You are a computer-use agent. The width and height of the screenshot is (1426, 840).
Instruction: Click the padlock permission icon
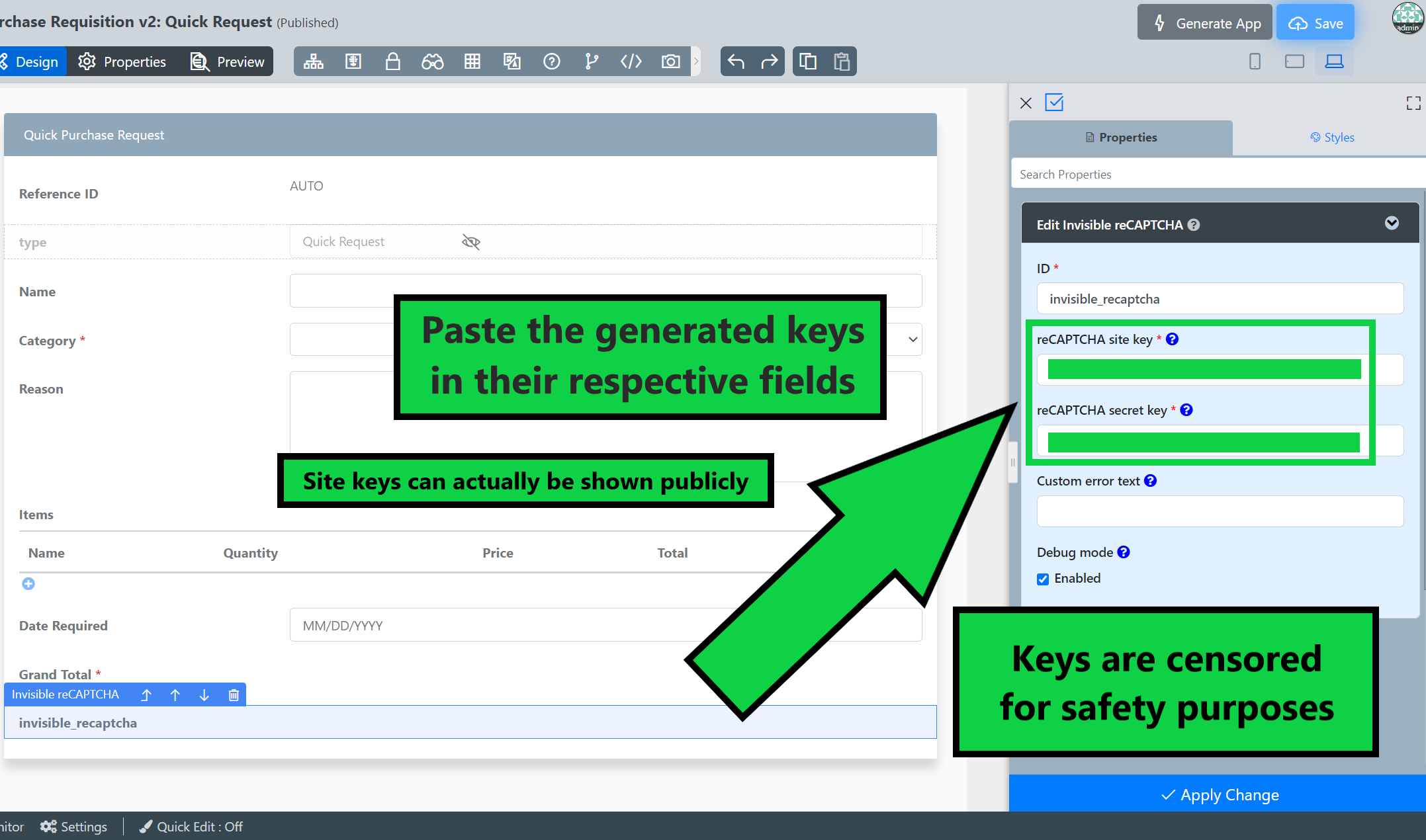coord(392,62)
